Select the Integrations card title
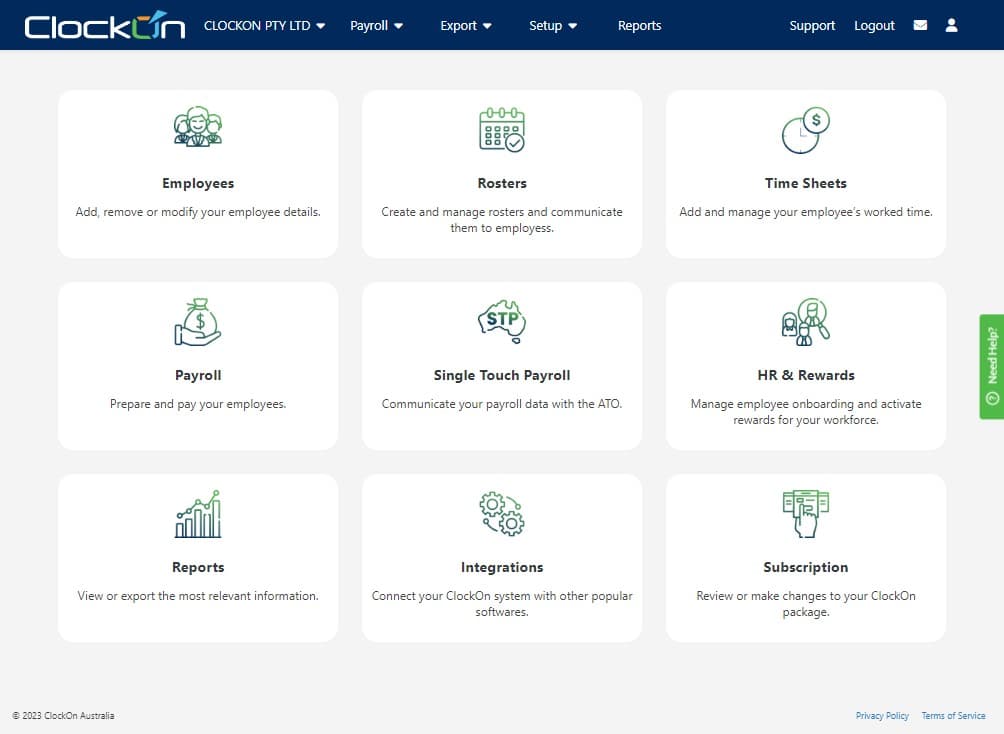 [x=502, y=567]
